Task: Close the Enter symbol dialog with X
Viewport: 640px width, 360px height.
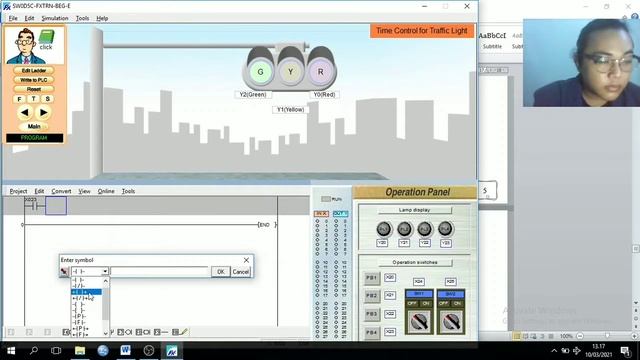Action: point(246,260)
